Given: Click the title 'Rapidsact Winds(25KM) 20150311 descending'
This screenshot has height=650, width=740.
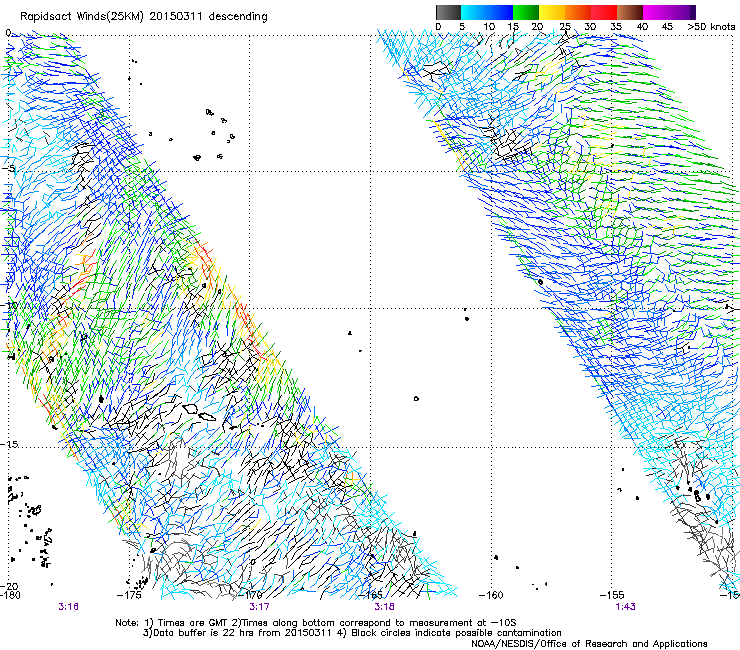Looking at the screenshot, I should 143,17.
